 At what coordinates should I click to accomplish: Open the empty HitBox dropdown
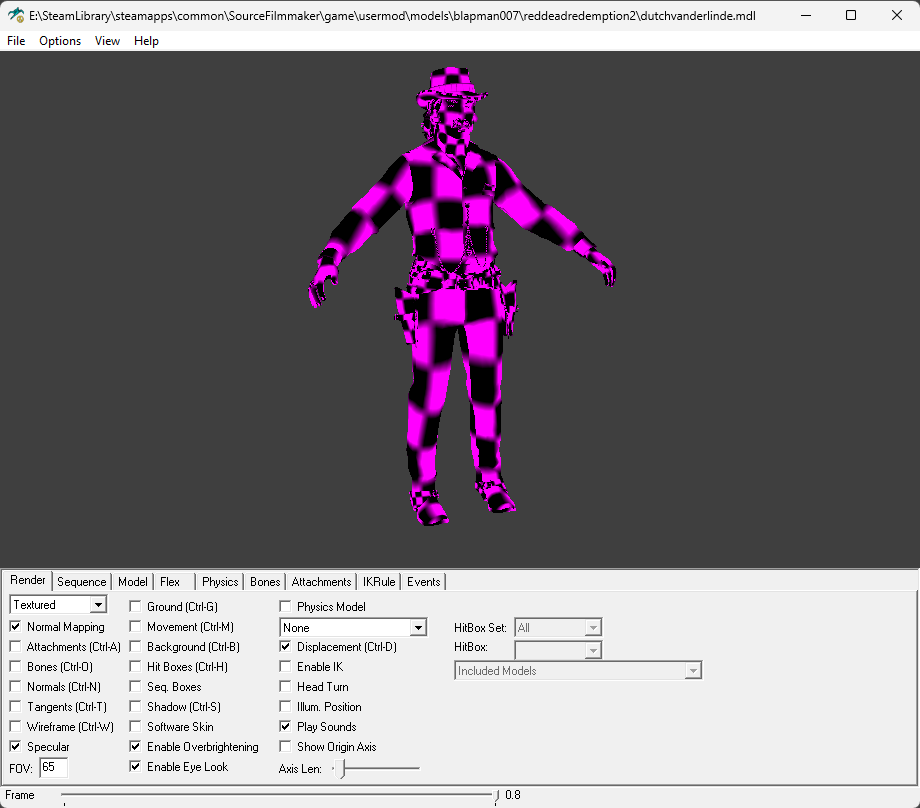coord(558,650)
